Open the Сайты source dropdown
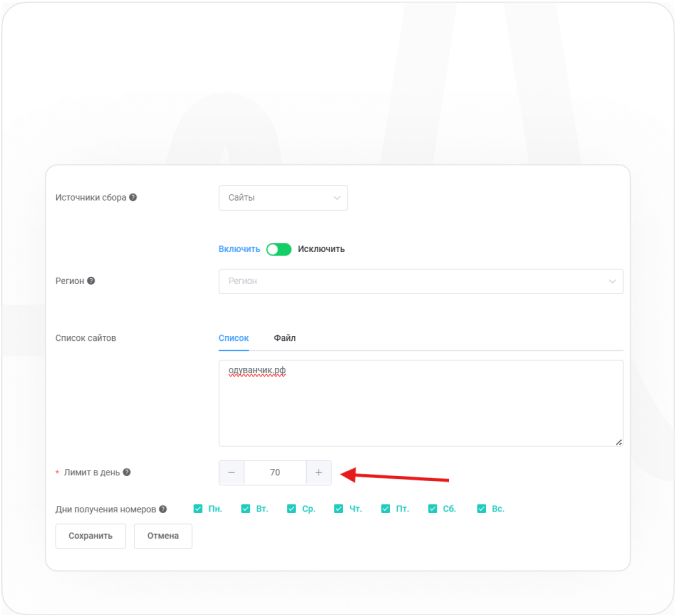This screenshot has height=615, width=675. pyautogui.click(x=283, y=197)
